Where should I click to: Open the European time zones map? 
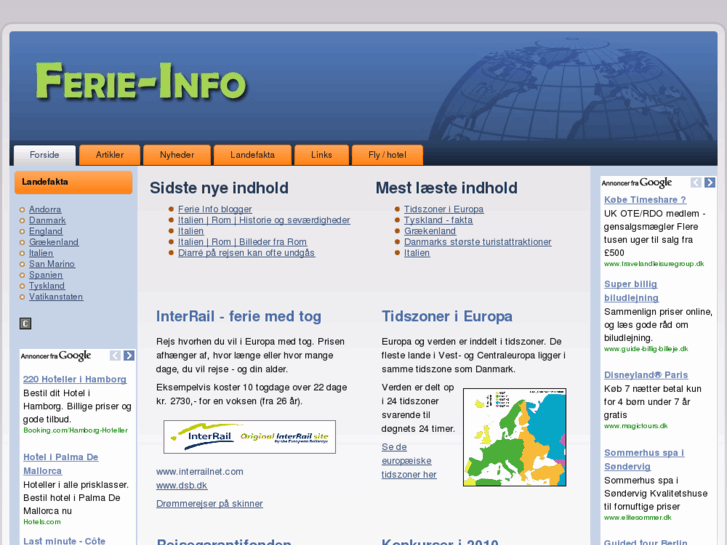tap(515, 437)
